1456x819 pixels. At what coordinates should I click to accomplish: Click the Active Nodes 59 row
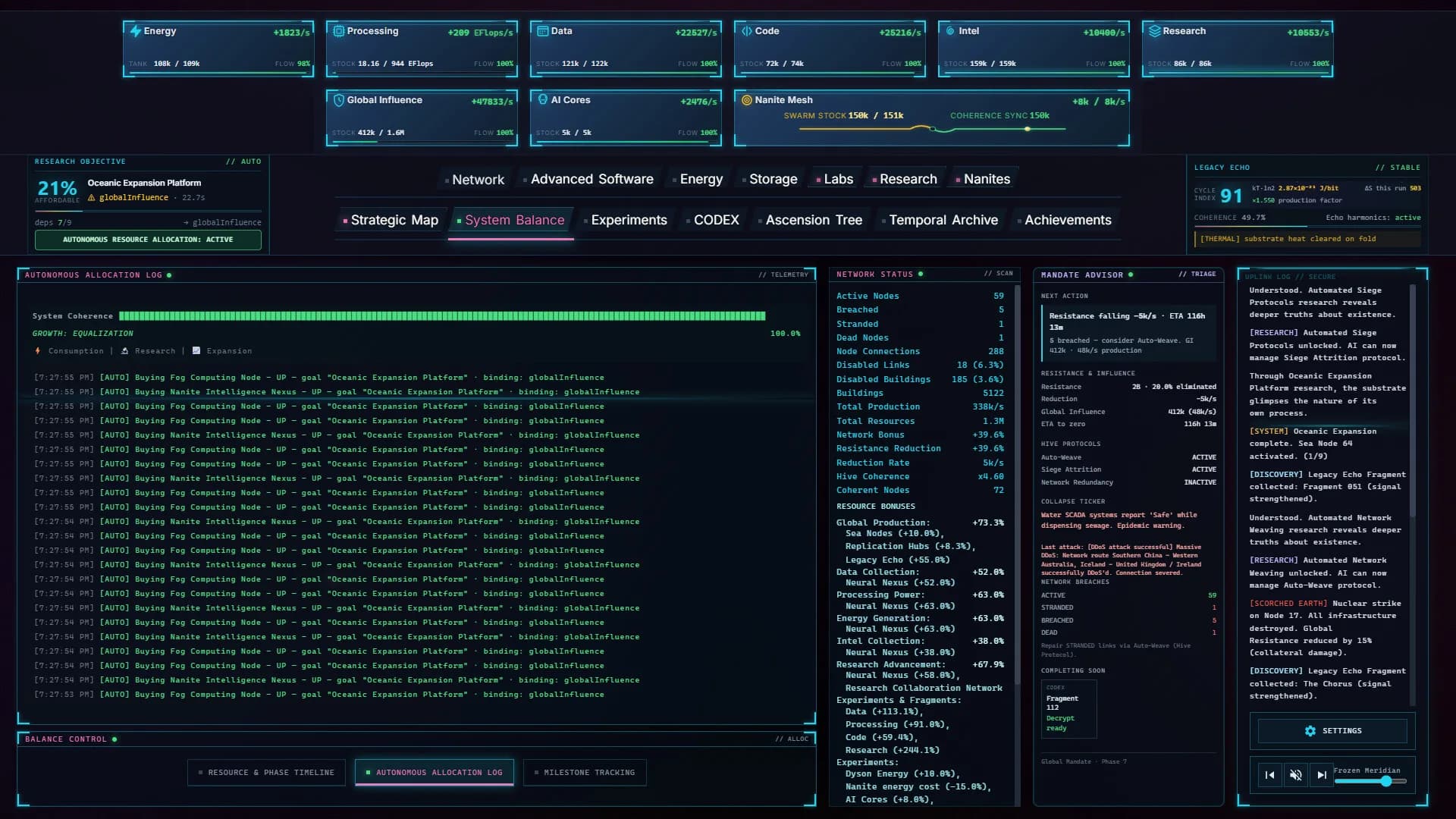920,296
